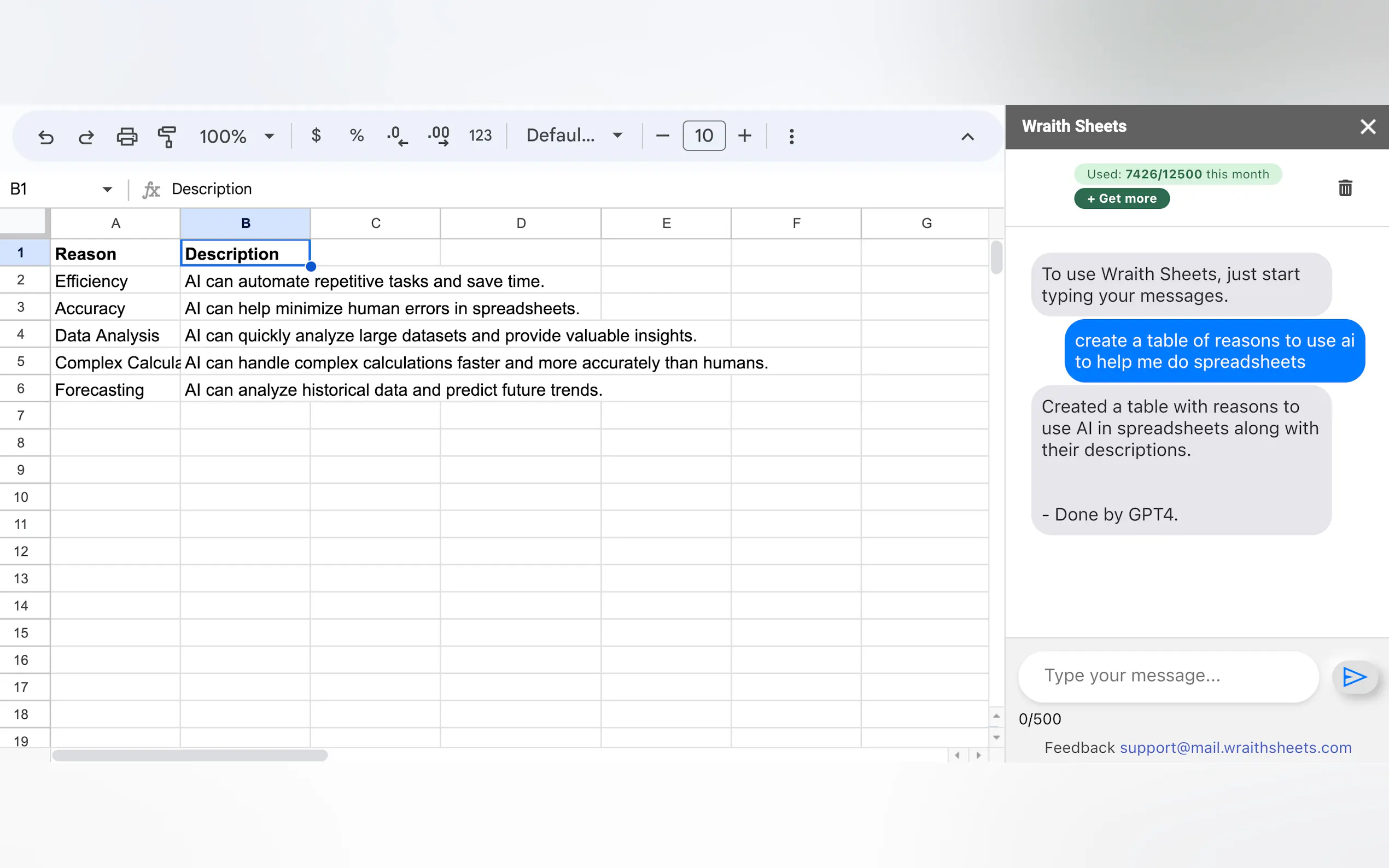Open the three-dot more options menu
1389x868 pixels.
click(791, 136)
